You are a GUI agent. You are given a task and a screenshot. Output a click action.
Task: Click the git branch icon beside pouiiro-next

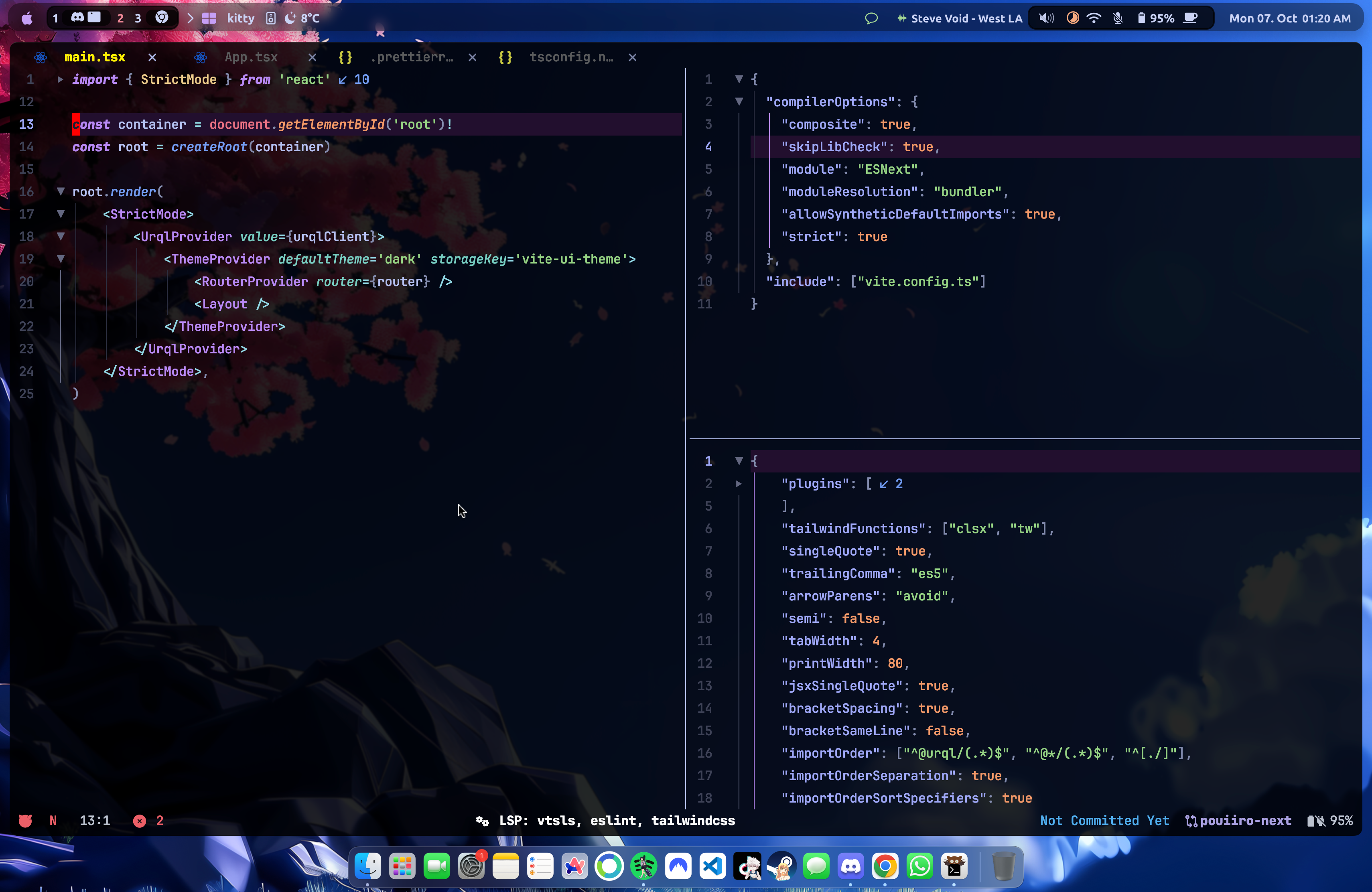click(x=1191, y=821)
